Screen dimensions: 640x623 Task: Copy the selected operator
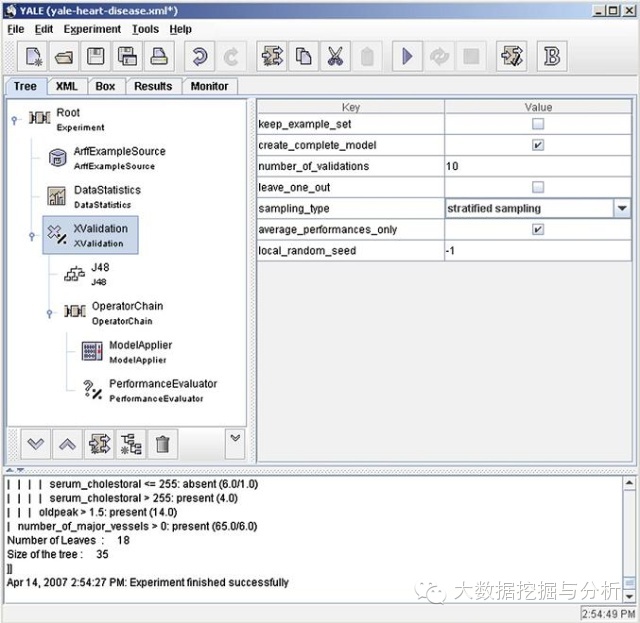(303, 56)
